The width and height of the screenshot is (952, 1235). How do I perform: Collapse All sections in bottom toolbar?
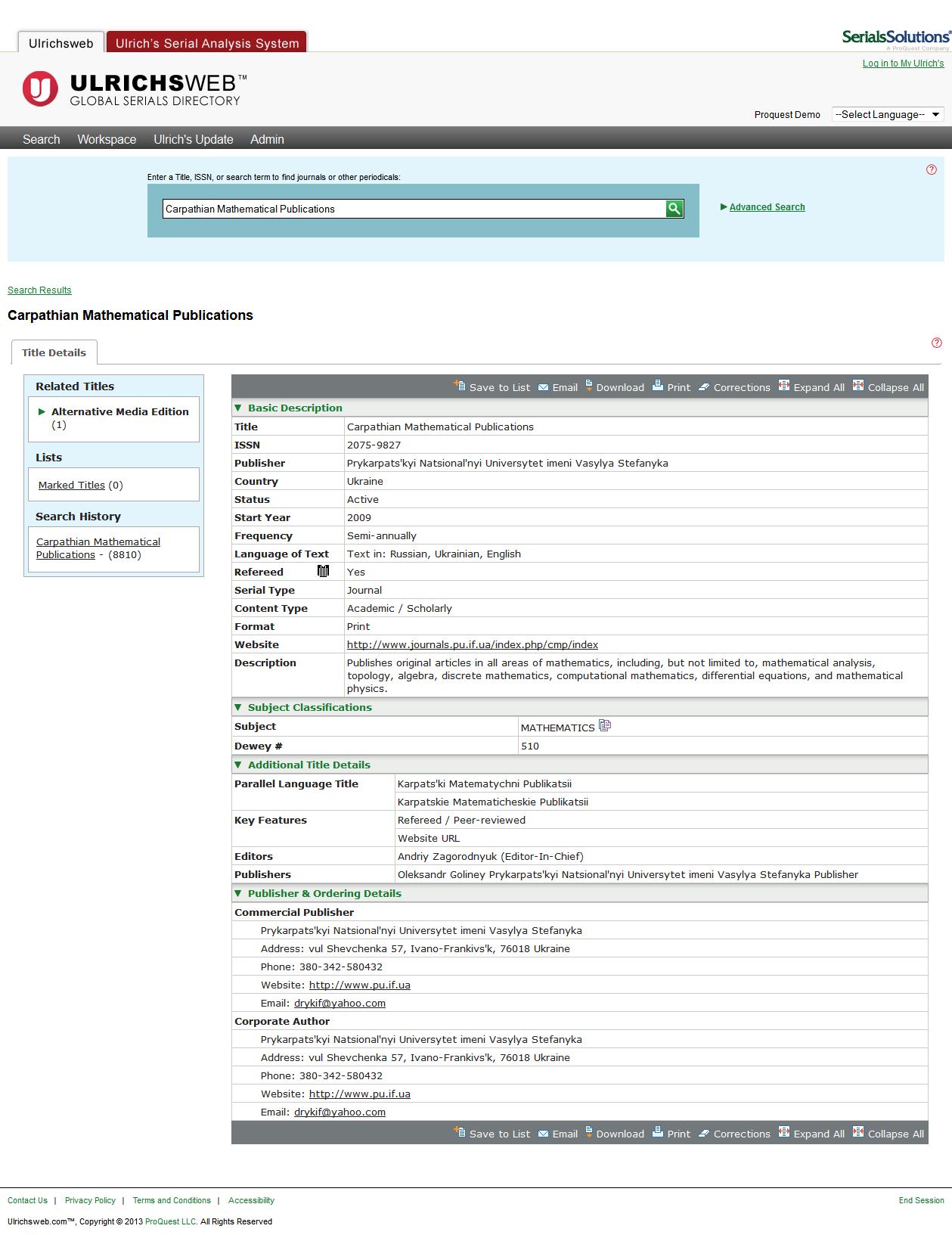(888, 1134)
